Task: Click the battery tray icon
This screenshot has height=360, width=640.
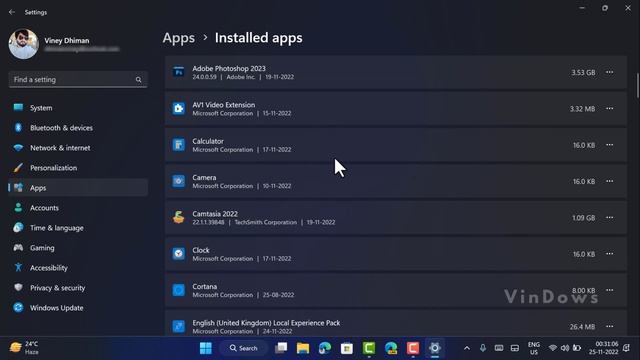Action: coord(577,348)
